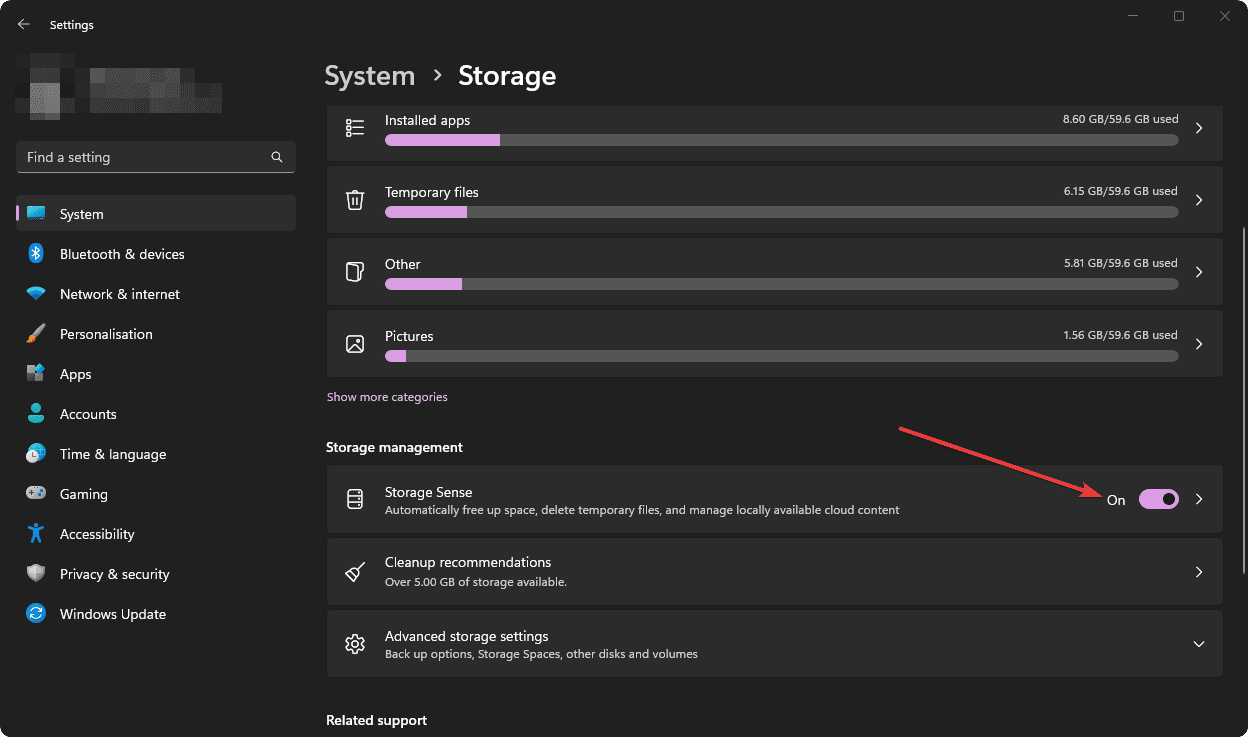The width and height of the screenshot is (1248, 737).
Task: Click the Advanced storage settings gear icon
Action: pyautogui.click(x=355, y=643)
